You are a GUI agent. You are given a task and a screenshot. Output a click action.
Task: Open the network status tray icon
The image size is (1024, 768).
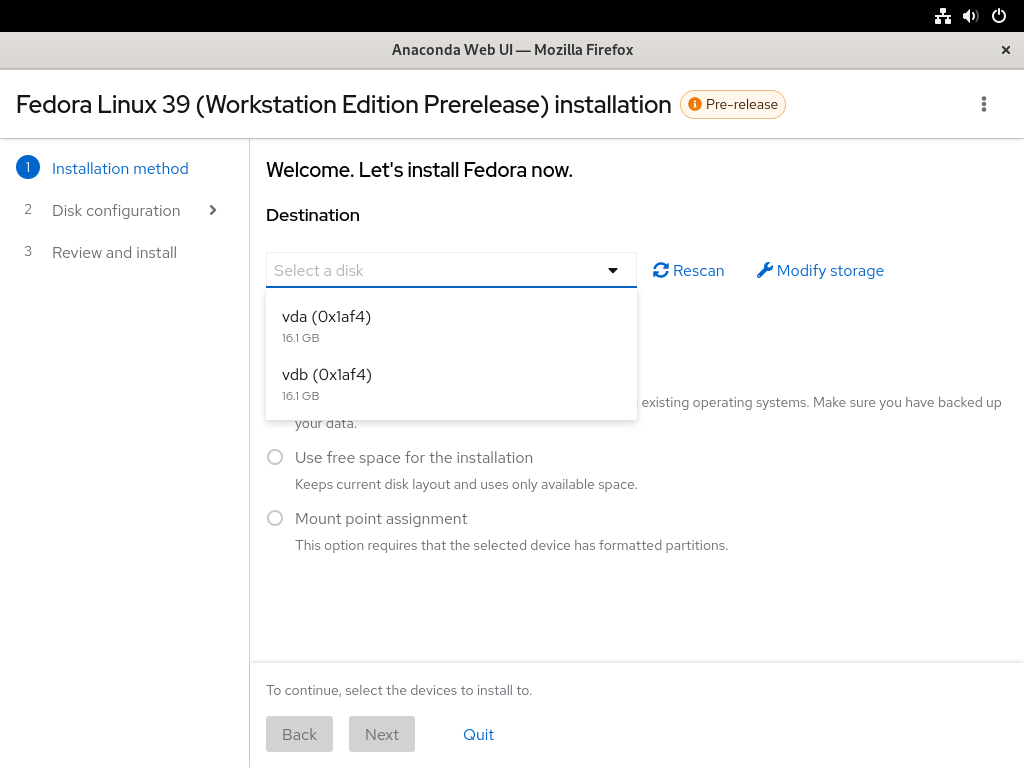point(942,16)
